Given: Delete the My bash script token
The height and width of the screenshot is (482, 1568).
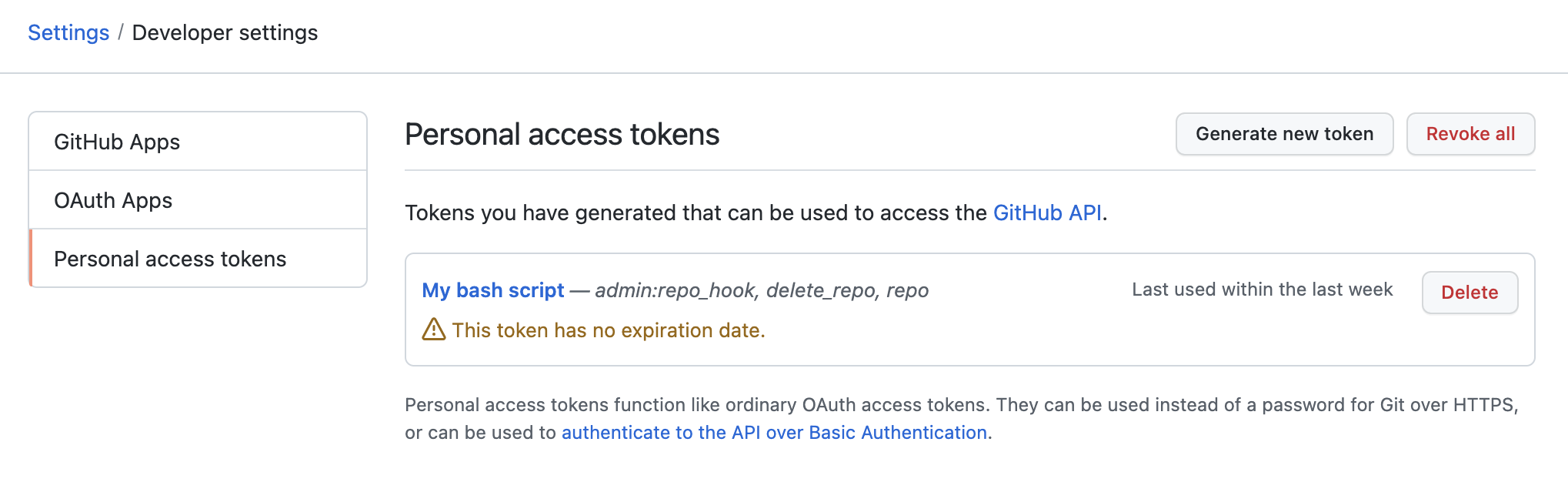Looking at the screenshot, I should [1470, 293].
